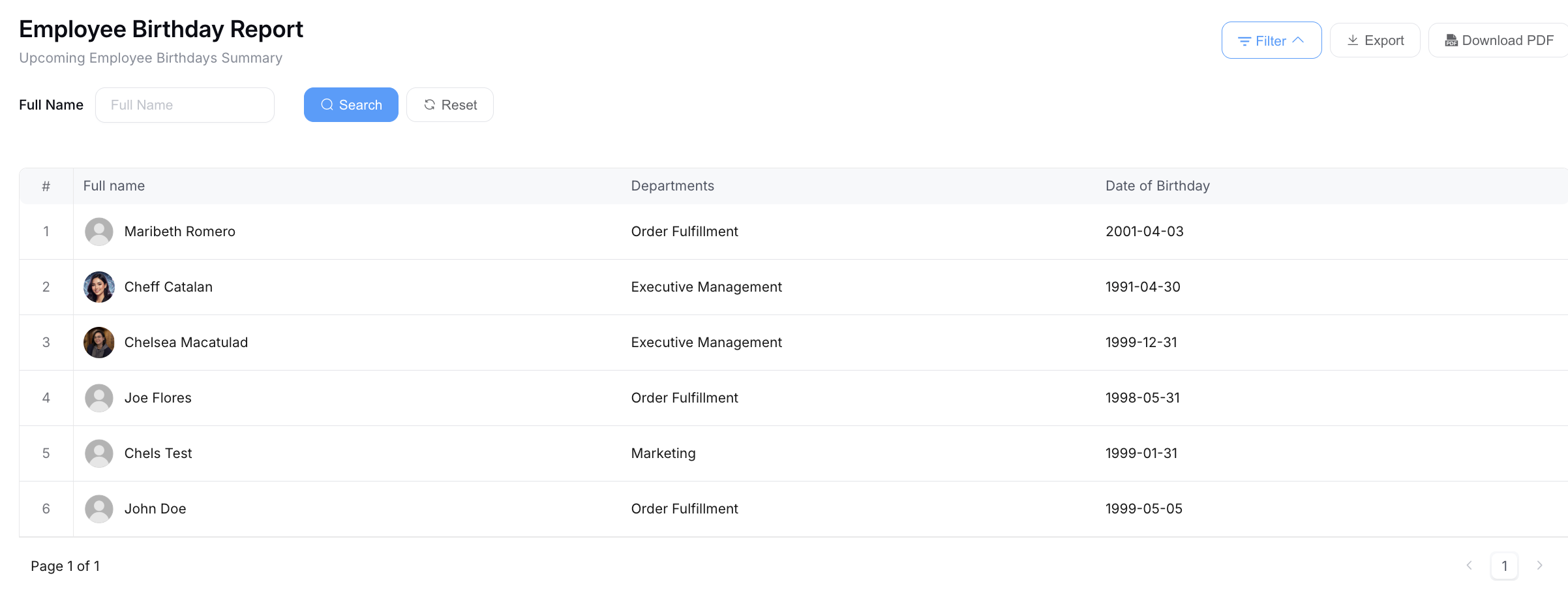Go to the previous page arrow

[1469, 566]
